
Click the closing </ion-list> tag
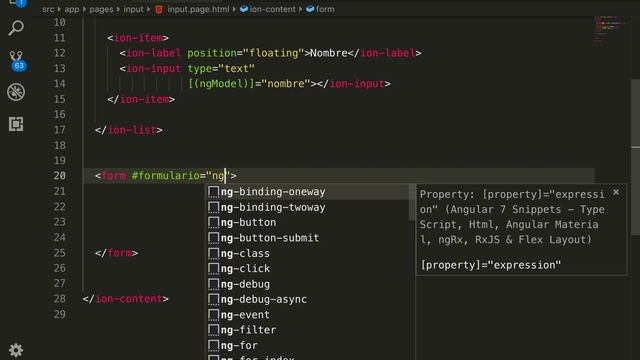(x=129, y=130)
